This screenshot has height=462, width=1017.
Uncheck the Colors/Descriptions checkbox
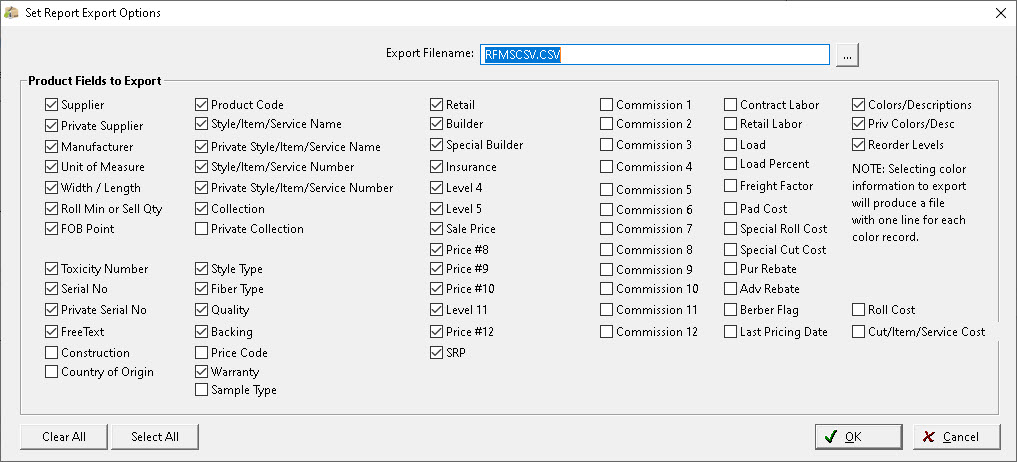point(858,104)
